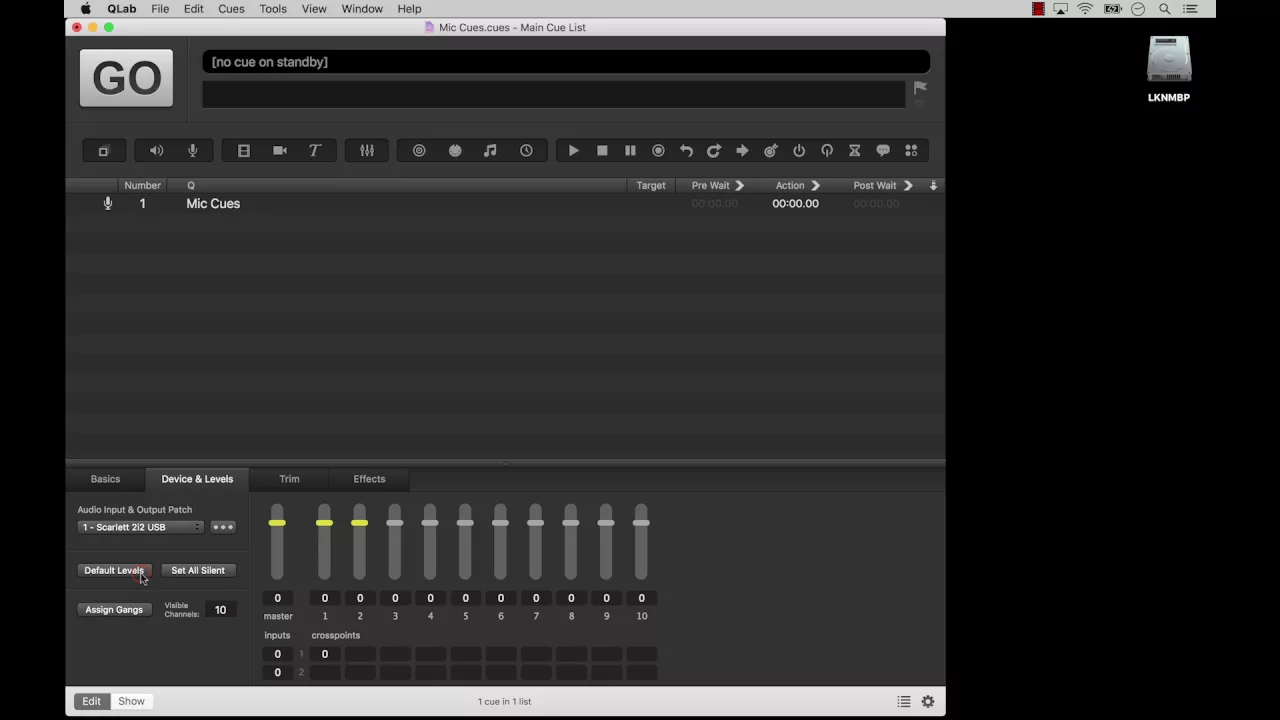This screenshot has height=720, width=1280.
Task: Add an OSC cue (concentric circles icon)
Action: tap(419, 151)
